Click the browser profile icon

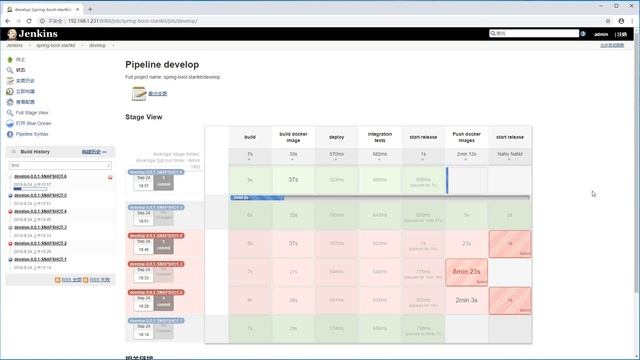(x=621, y=21)
